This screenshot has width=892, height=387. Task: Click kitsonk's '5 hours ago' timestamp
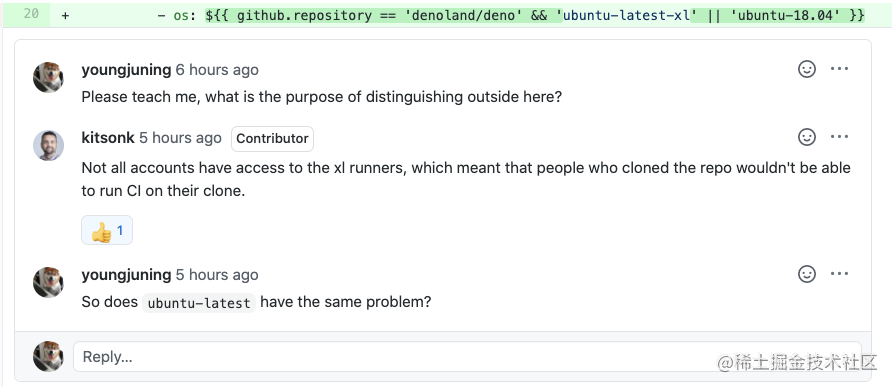[180, 138]
